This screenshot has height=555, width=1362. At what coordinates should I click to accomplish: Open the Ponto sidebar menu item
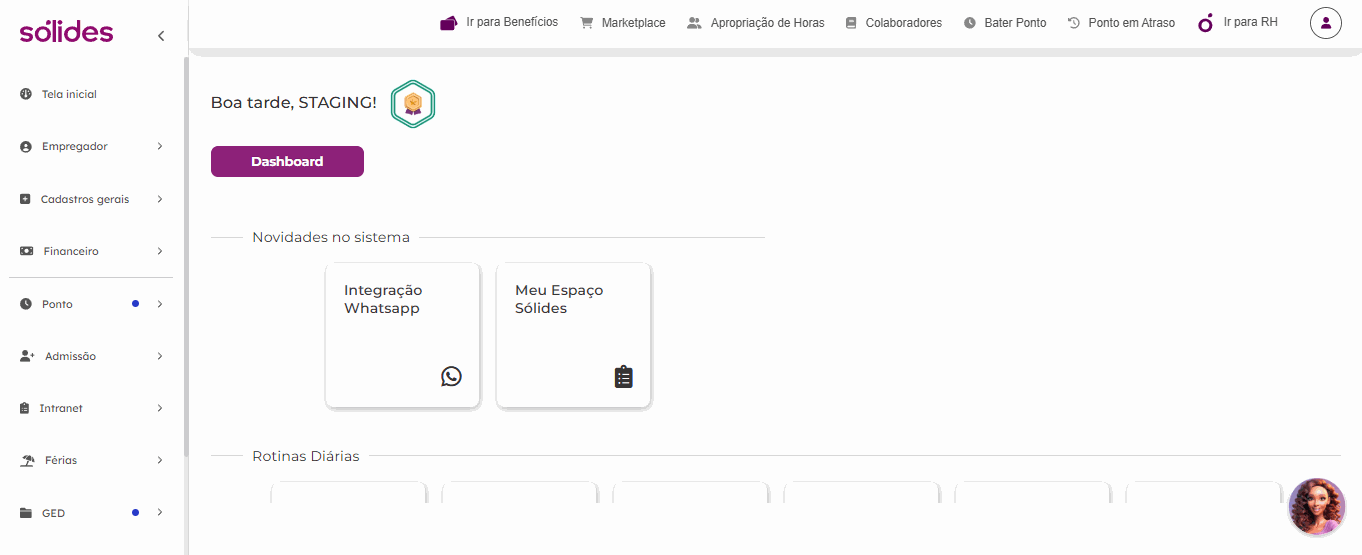[91, 304]
